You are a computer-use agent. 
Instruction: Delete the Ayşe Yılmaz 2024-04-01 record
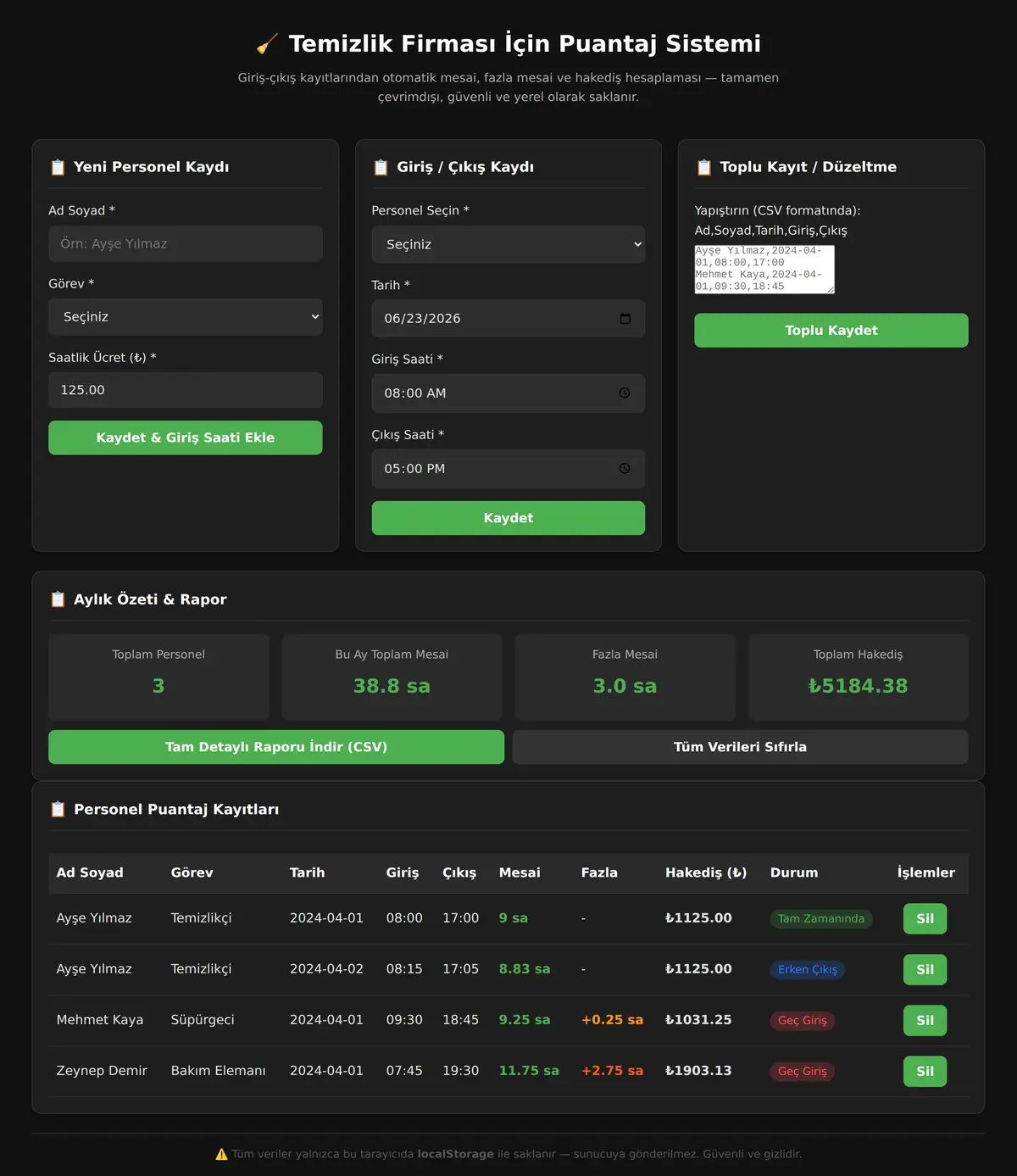click(x=925, y=919)
